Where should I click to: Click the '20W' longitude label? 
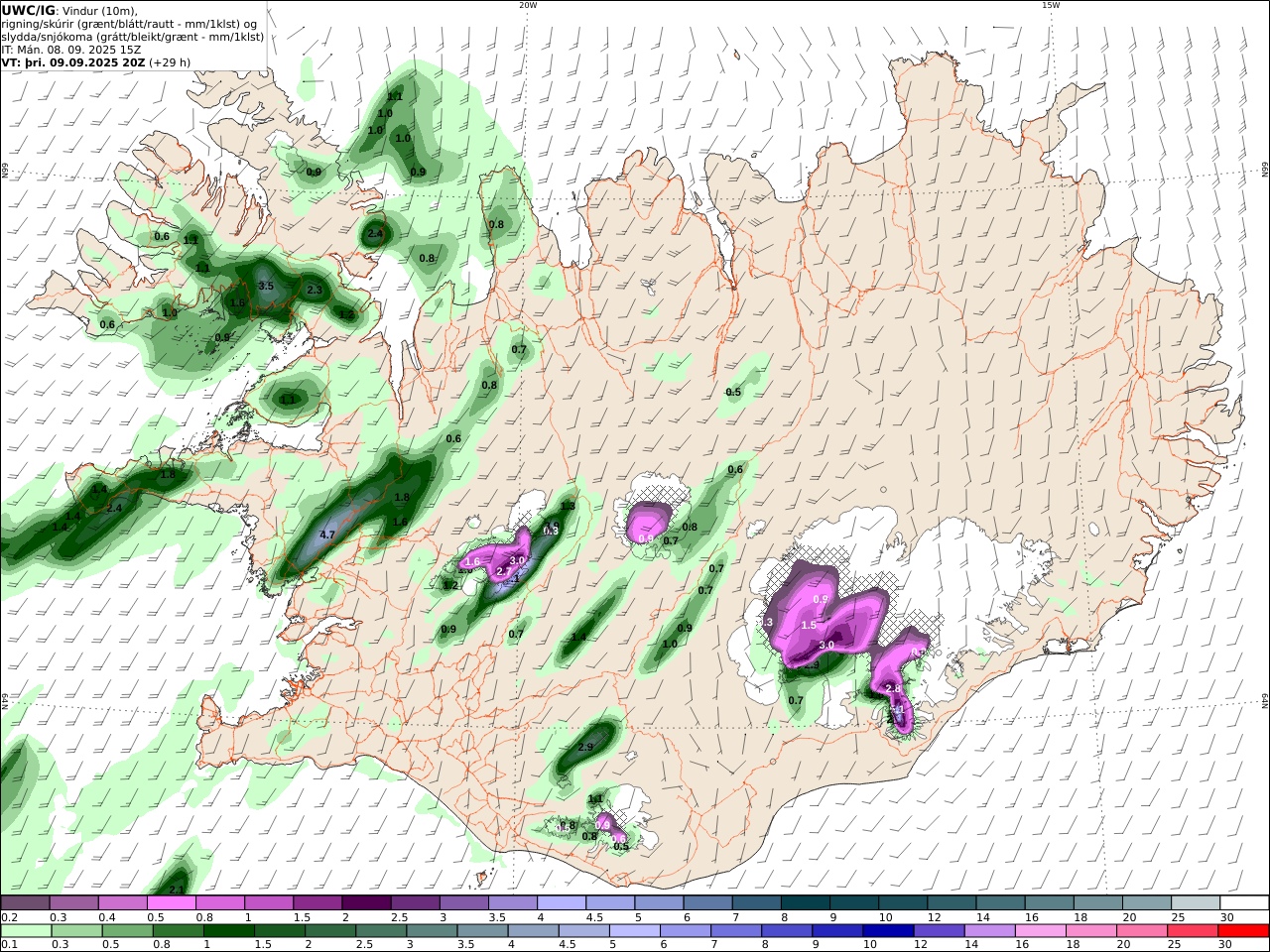(x=528, y=5)
